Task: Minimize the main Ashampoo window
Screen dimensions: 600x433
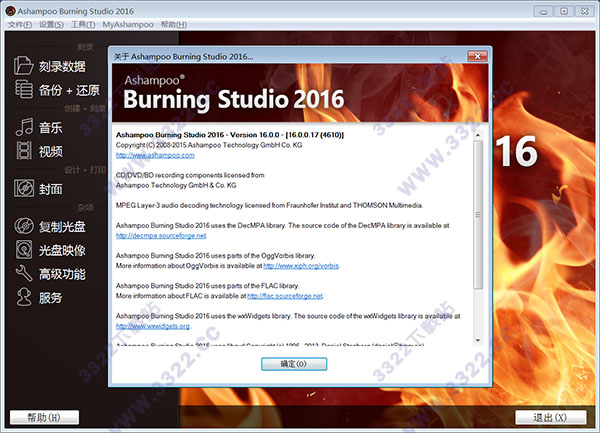Action: tap(543, 11)
